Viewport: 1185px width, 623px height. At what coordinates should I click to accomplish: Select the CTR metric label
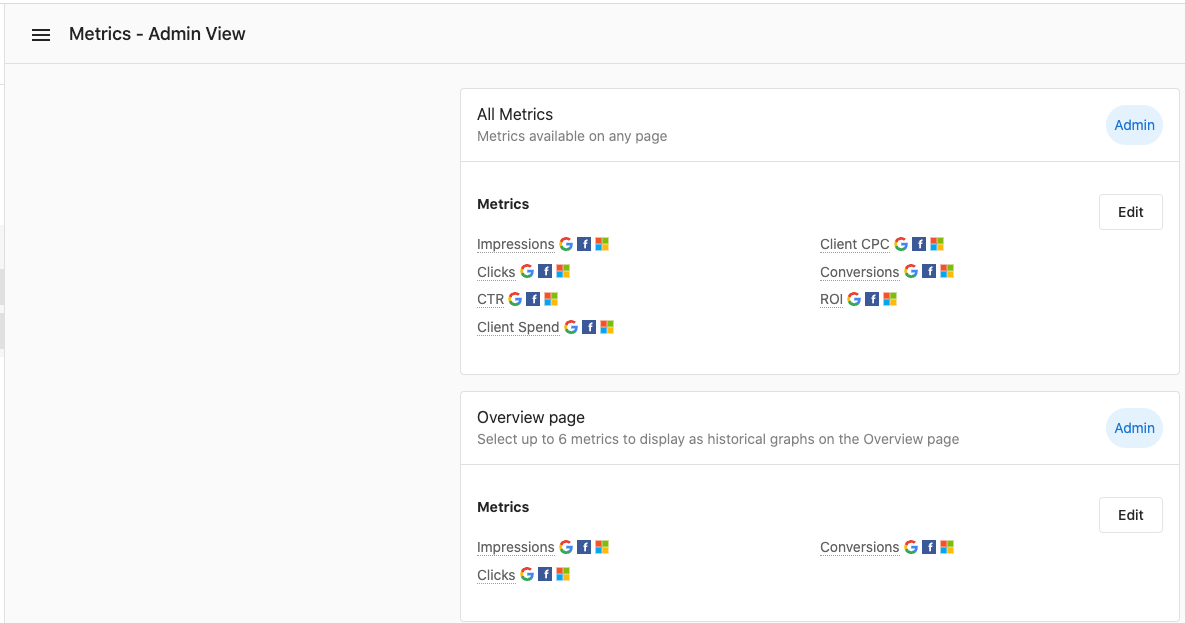click(490, 299)
